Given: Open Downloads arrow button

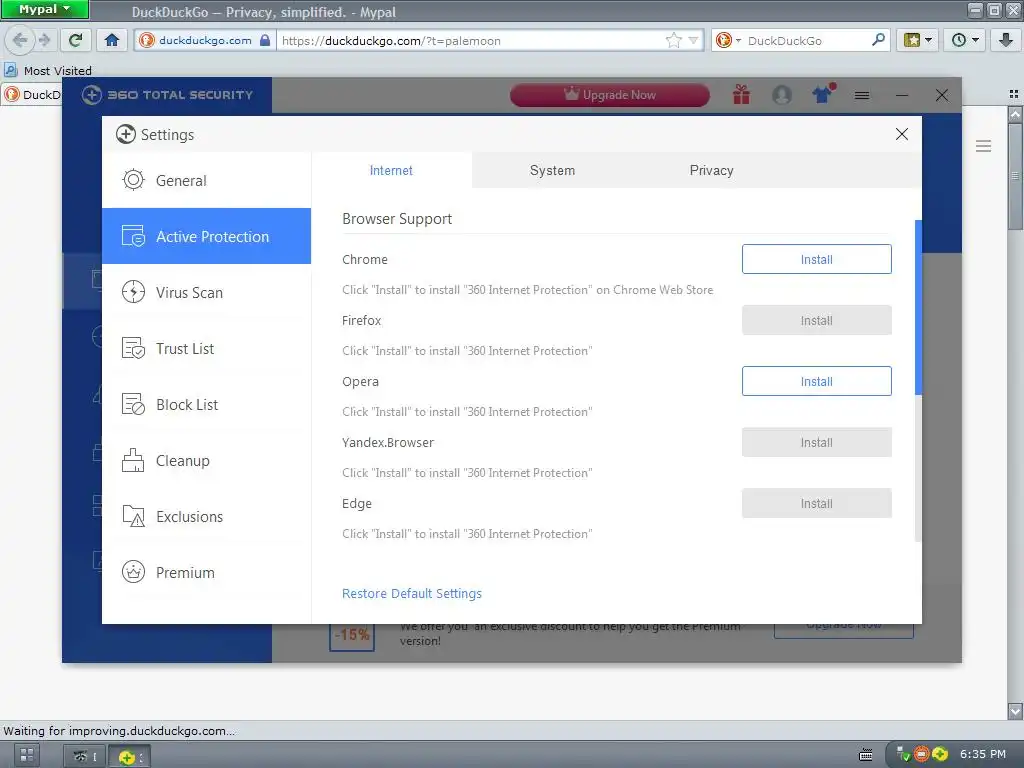Looking at the screenshot, I should tap(1006, 40).
